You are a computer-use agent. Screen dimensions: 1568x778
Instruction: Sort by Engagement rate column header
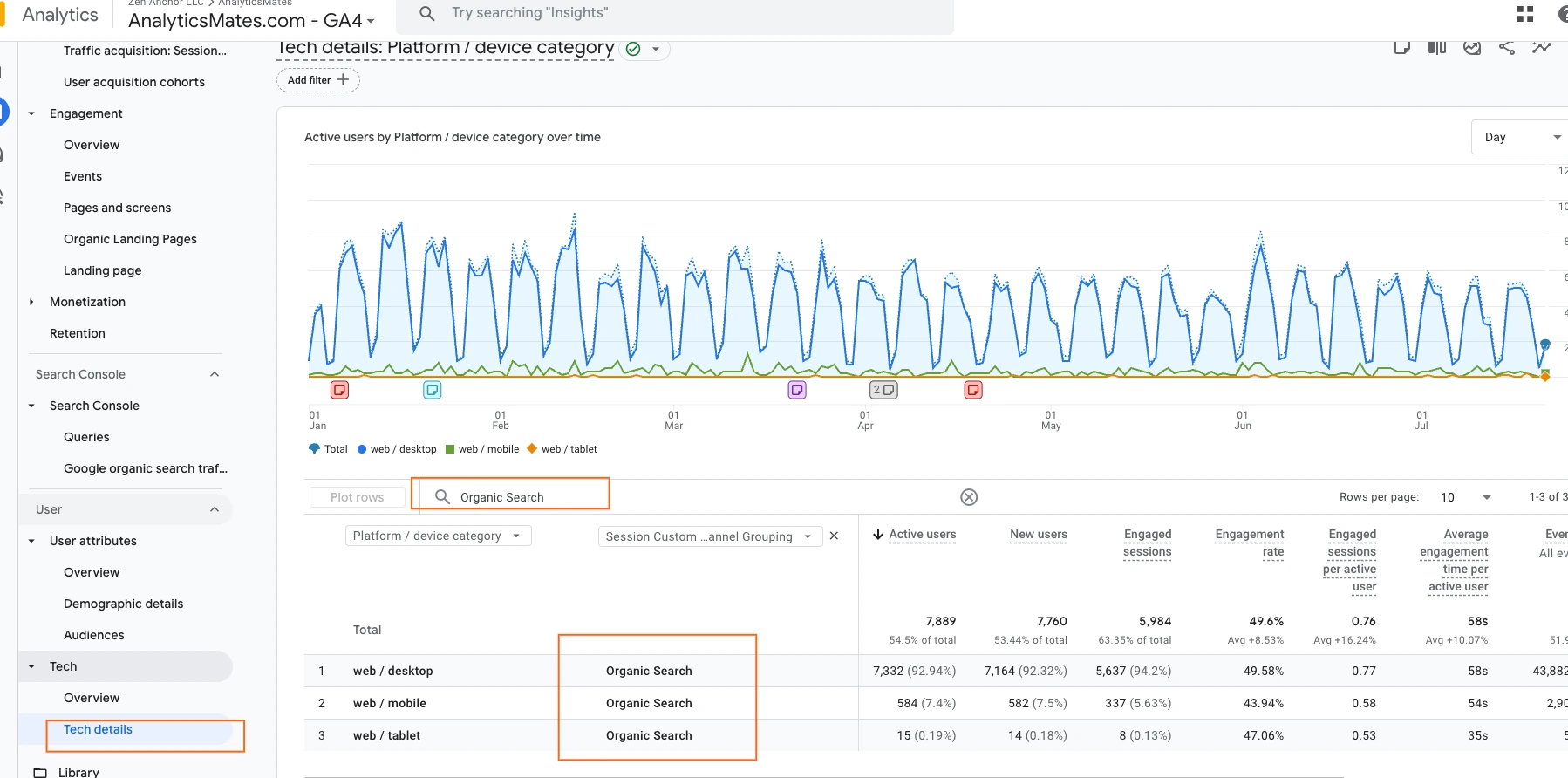click(1249, 543)
